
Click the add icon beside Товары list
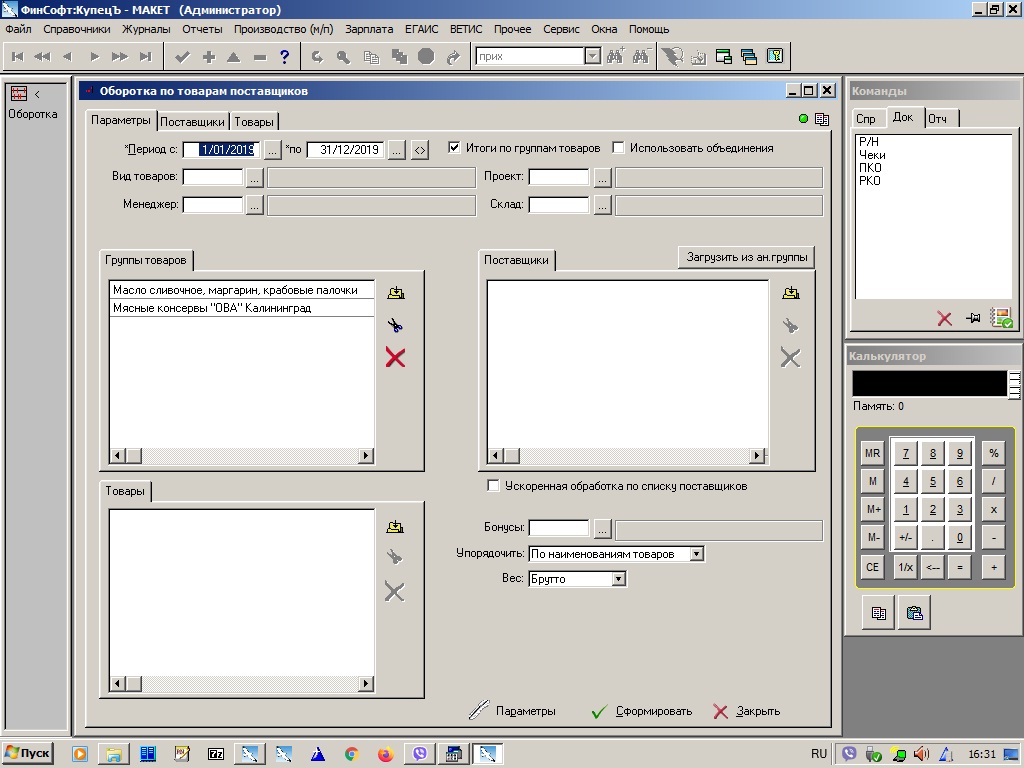[x=395, y=526]
